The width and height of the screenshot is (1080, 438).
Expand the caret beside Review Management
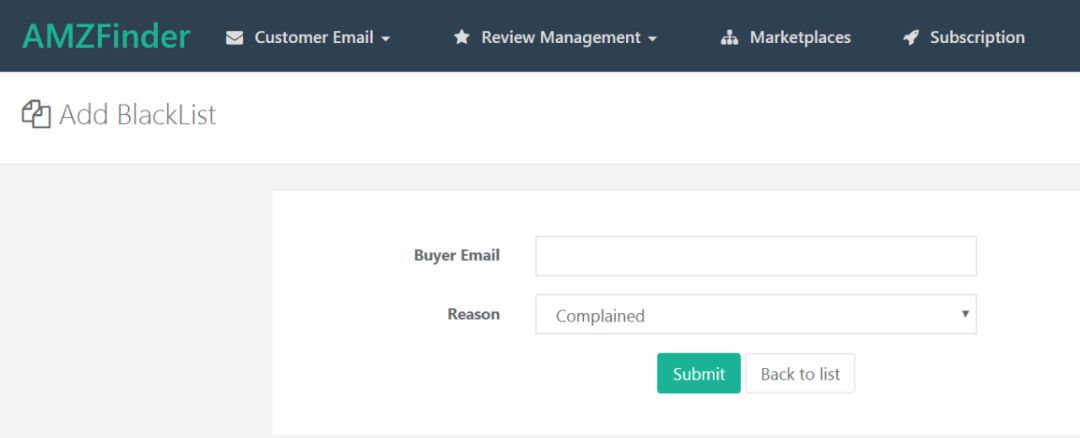tap(653, 39)
